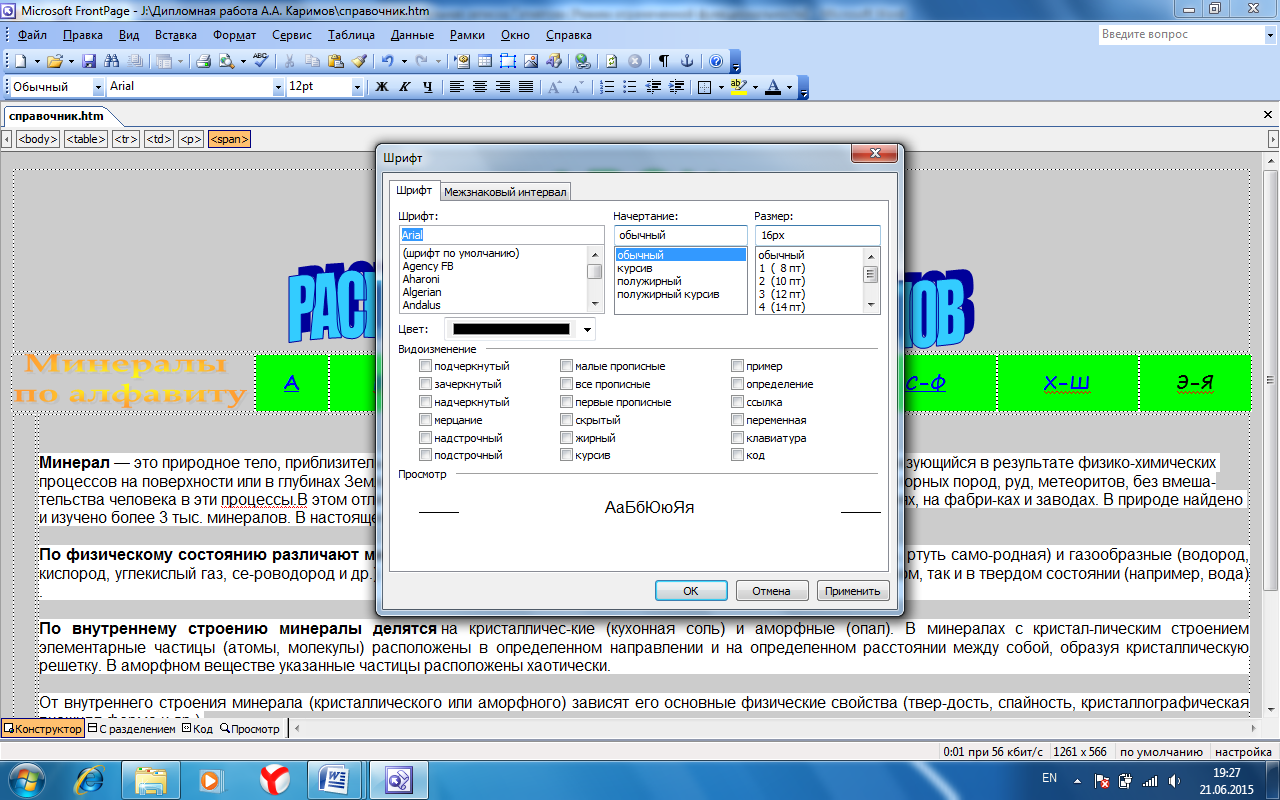Switch to Межзнаковый интервал tab

click(505, 191)
